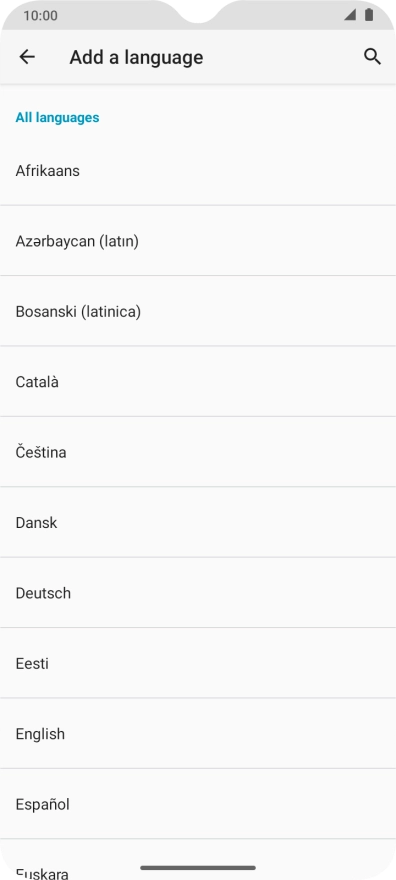The width and height of the screenshot is (396, 880).
Task: Click the top app toolbar area
Action: [x=198, y=57]
